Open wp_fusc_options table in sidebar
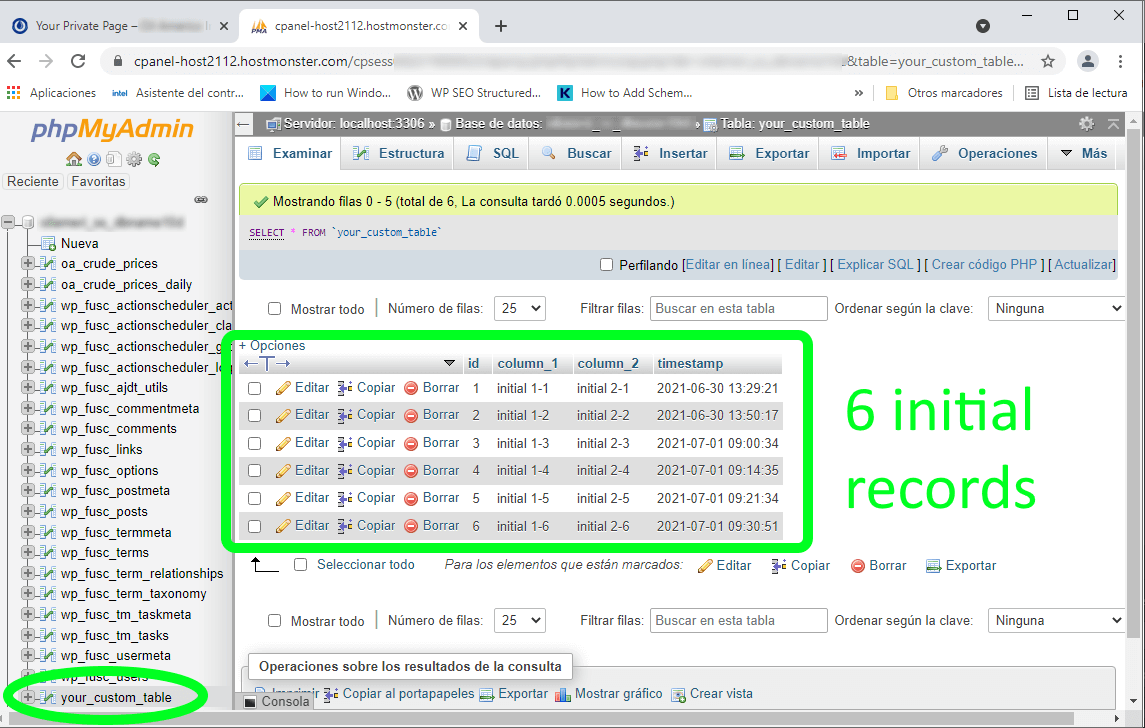This screenshot has width=1145, height=728. coord(110,470)
